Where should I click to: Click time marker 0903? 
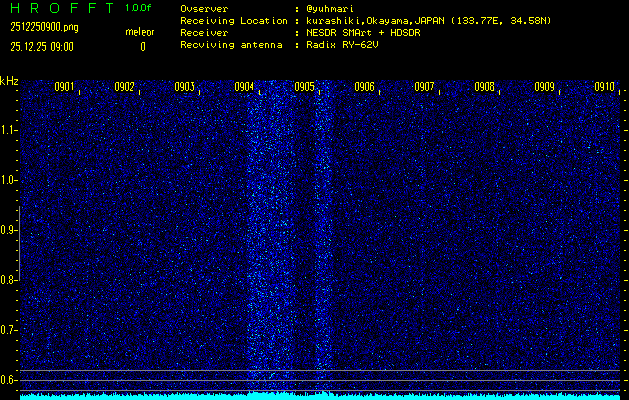[185, 87]
